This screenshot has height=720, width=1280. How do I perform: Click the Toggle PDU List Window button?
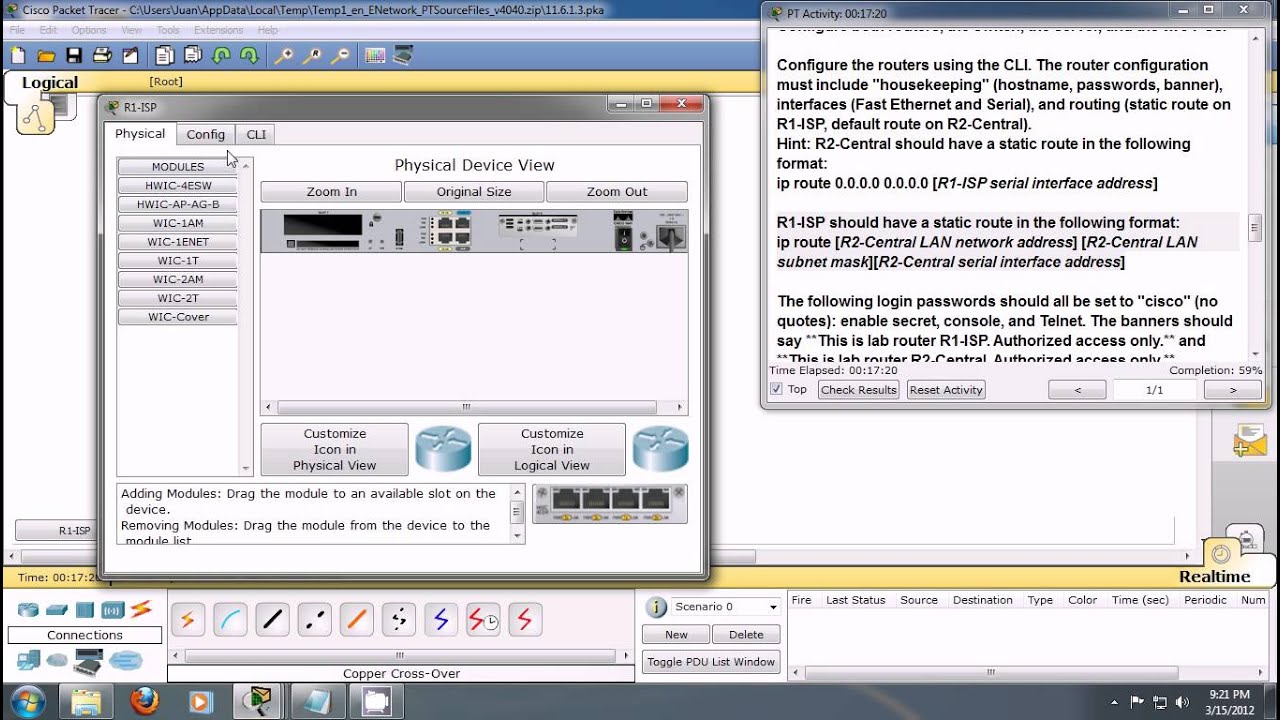click(x=711, y=662)
